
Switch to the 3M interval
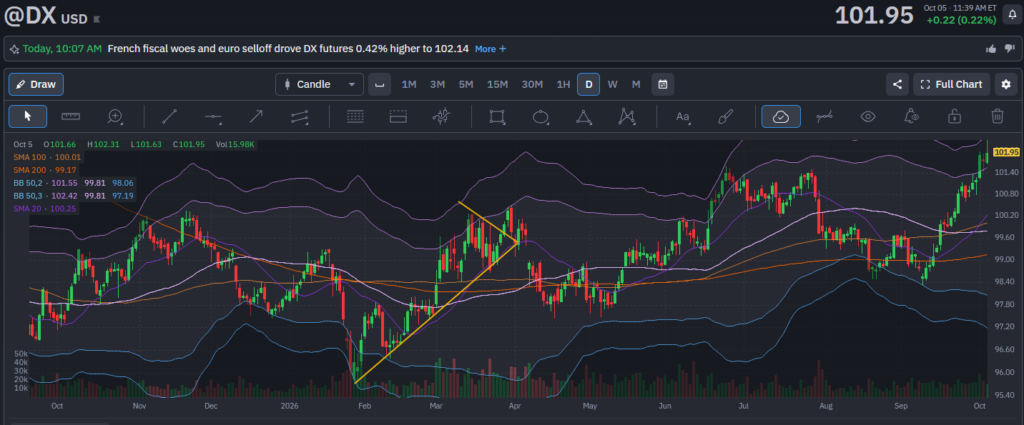(x=438, y=84)
